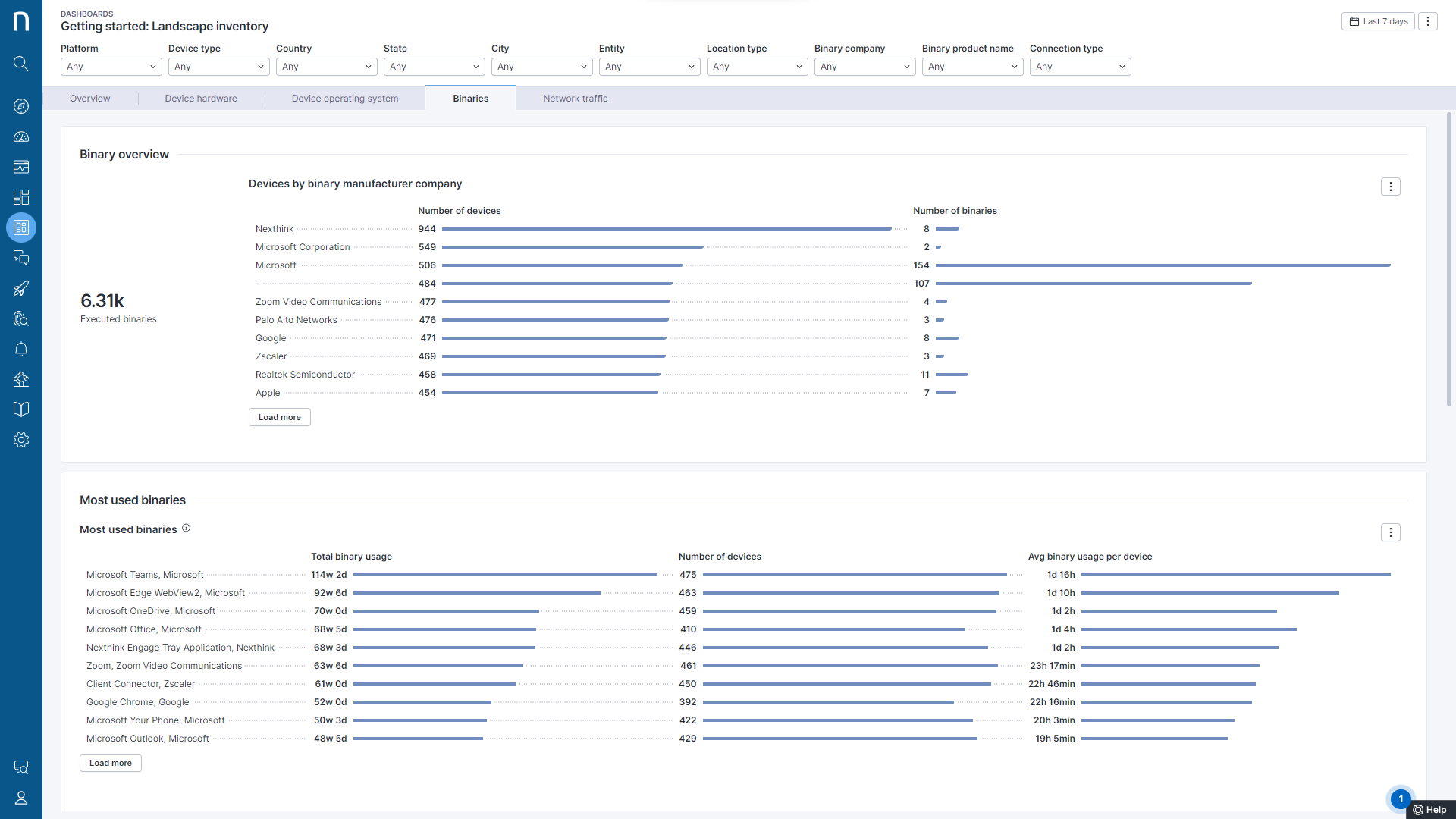The width and height of the screenshot is (1456, 819).
Task: Open the grid layout sidebar icon
Action: [x=21, y=197]
